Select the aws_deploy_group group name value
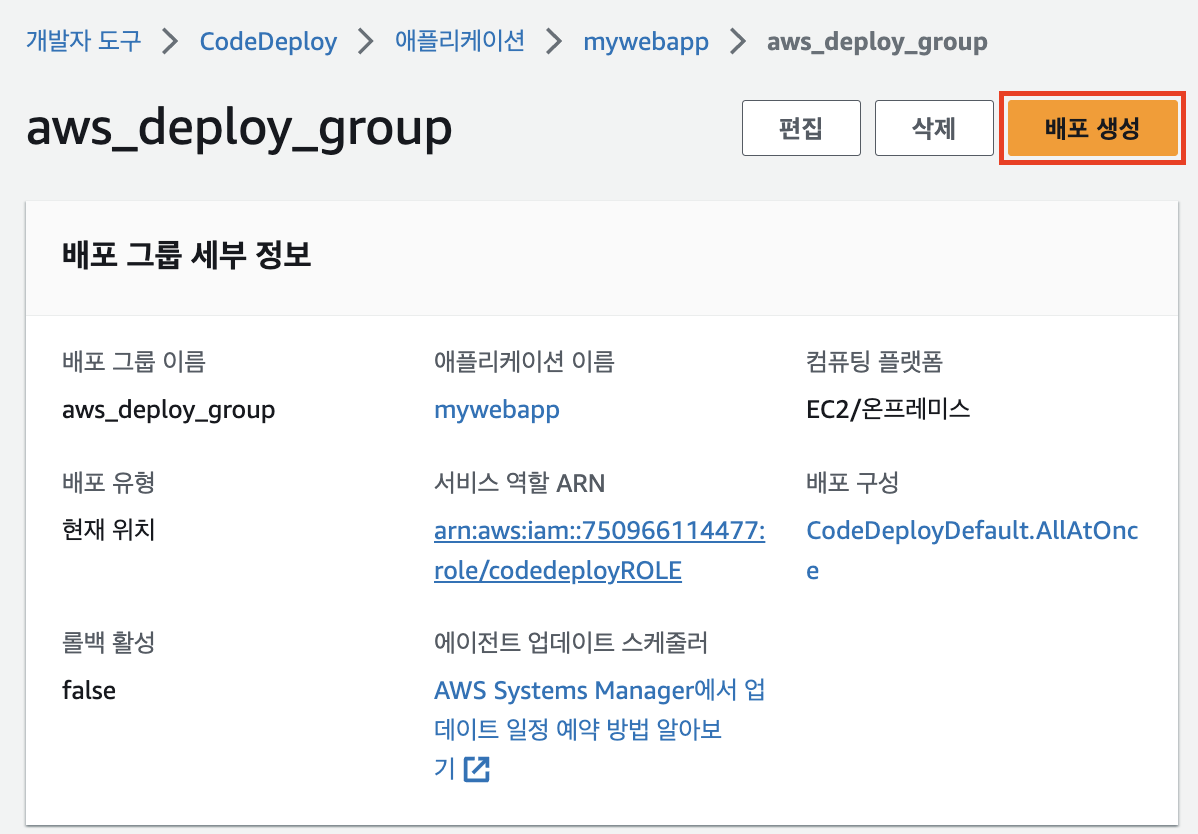Screen dimensions: 1198x834 click(168, 410)
